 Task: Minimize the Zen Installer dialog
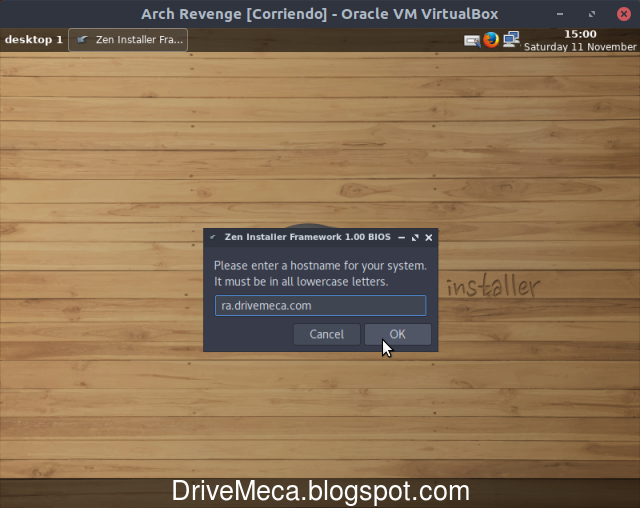[x=401, y=237]
